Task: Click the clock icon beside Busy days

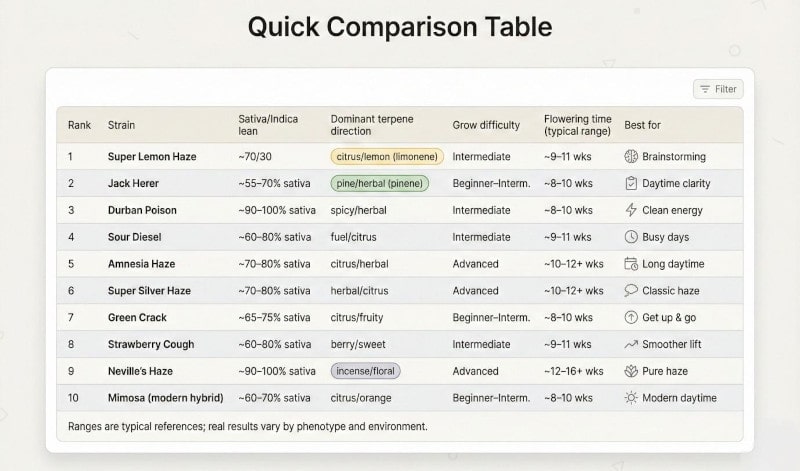Action: tap(631, 237)
